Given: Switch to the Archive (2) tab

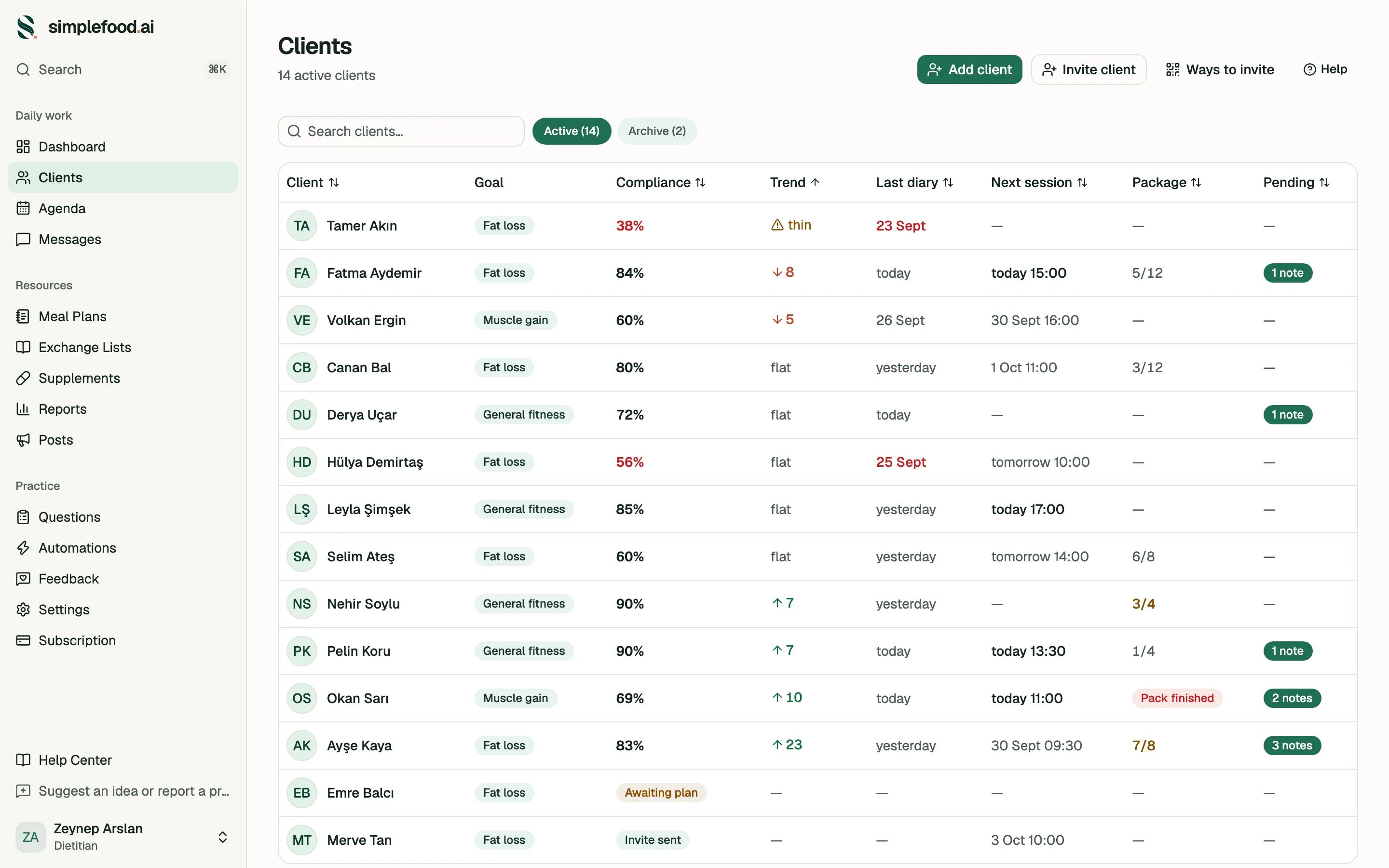Looking at the screenshot, I should (657, 132).
